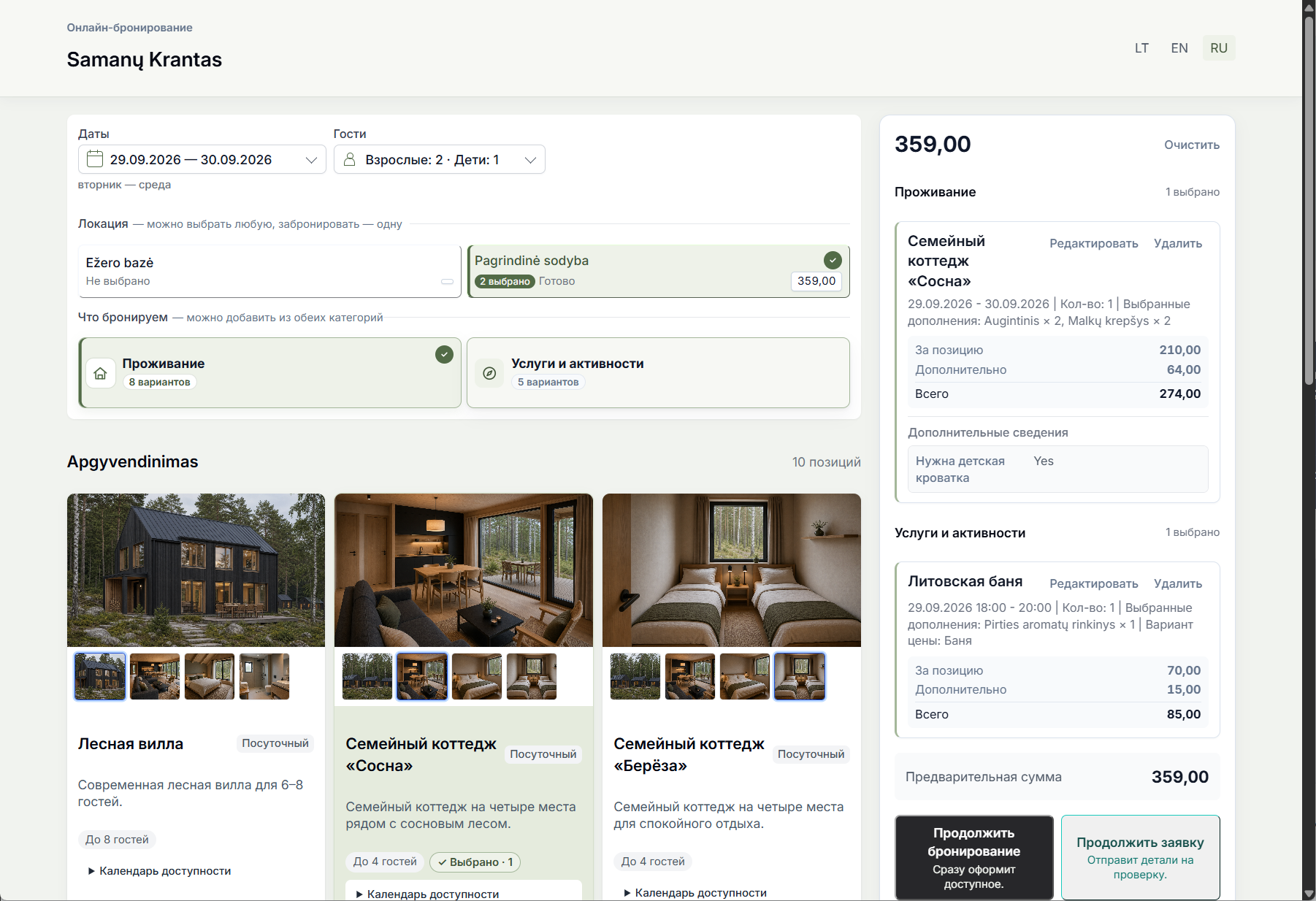Click Удалить for Литовская баня
This screenshot has height=901, width=1316.
1178,583
